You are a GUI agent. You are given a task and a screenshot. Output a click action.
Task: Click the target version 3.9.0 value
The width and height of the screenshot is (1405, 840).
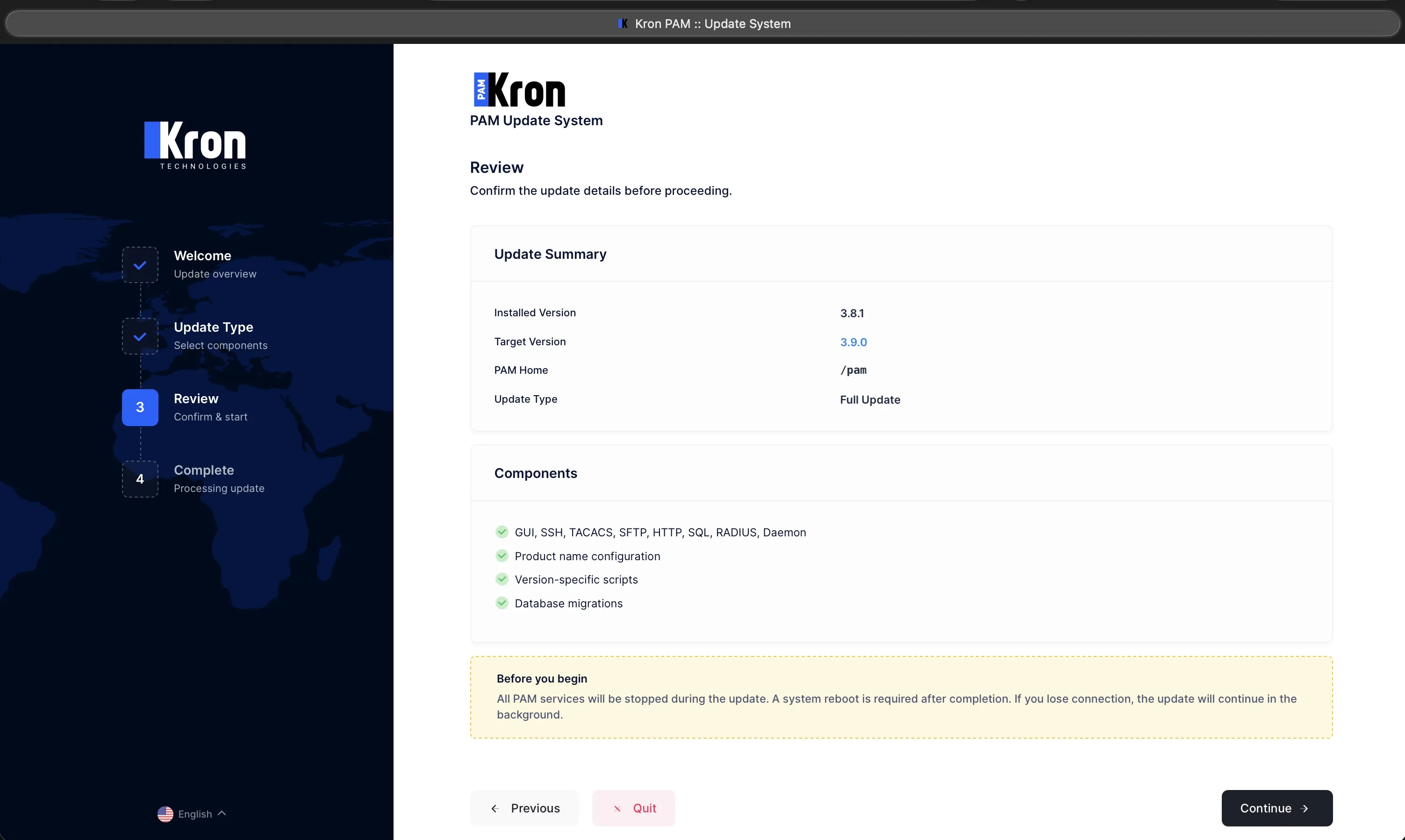[853, 342]
